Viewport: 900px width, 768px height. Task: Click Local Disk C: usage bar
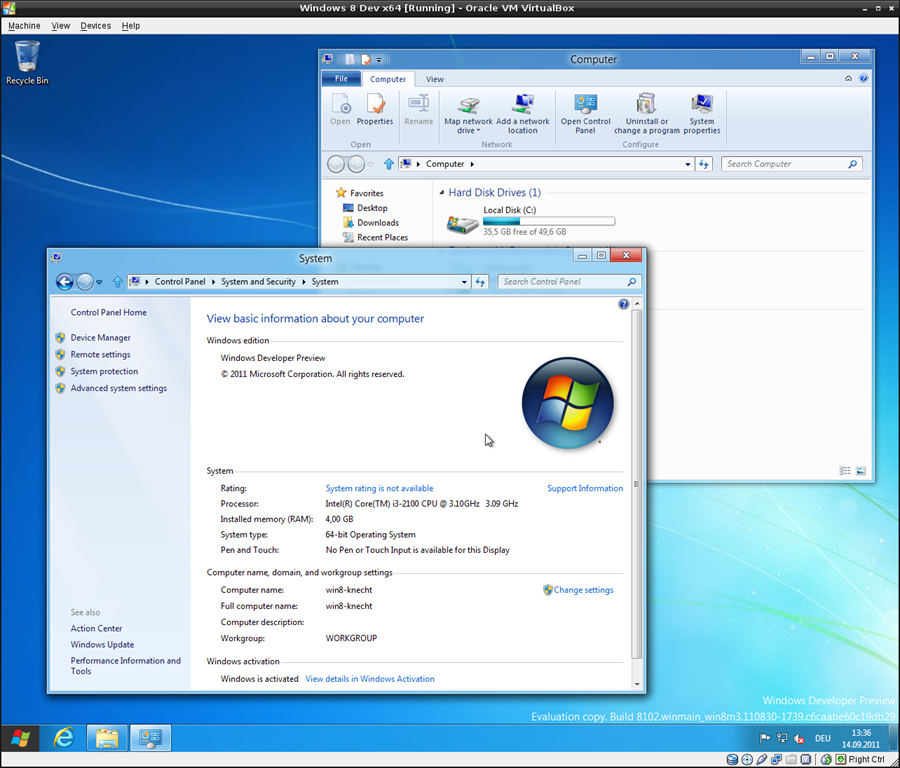[x=549, y=221]
